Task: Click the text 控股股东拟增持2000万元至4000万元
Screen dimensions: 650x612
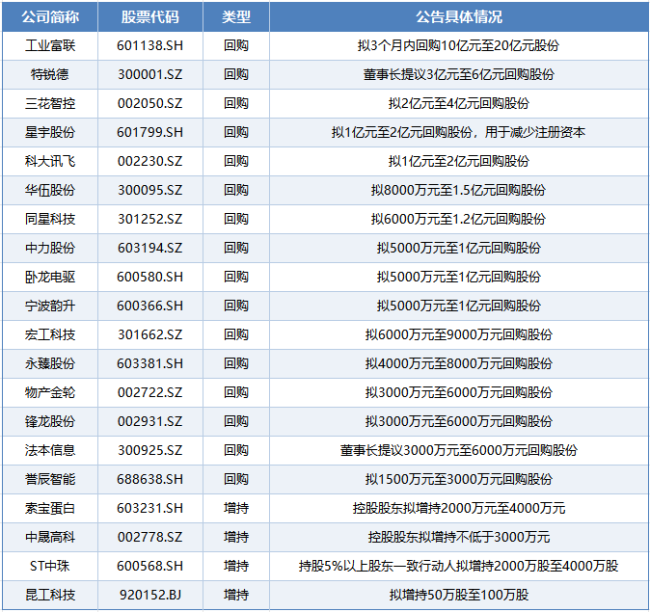Action: (458, 508)
